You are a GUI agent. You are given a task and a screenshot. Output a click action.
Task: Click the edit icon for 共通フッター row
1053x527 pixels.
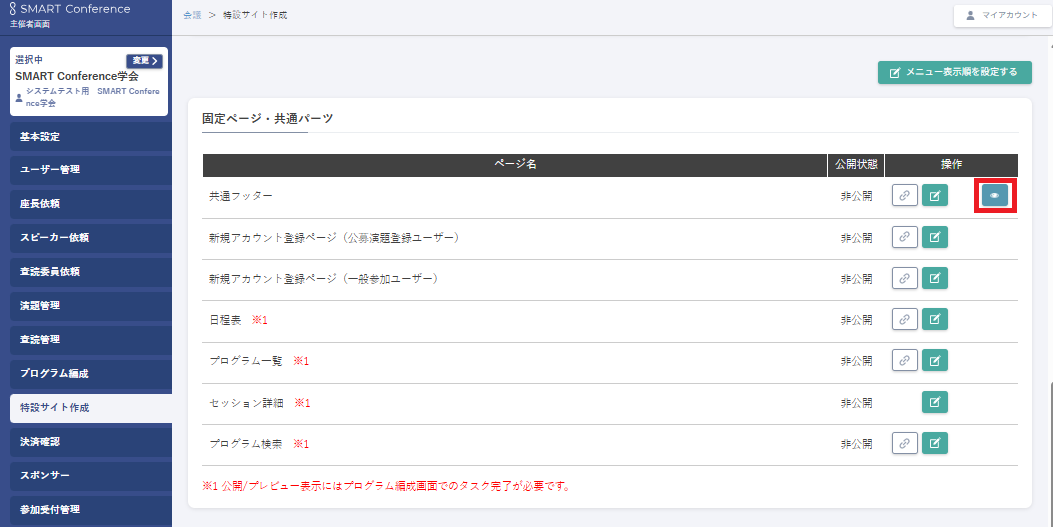click(934, 196)
